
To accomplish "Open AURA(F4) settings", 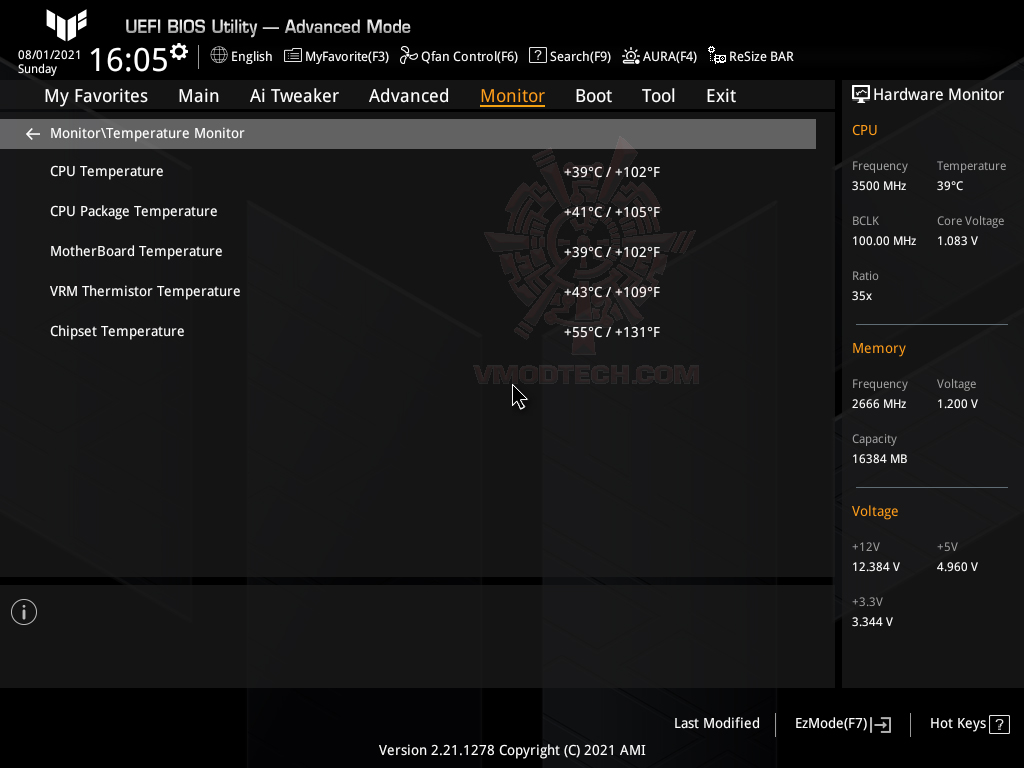I will [x=660, y=56].
